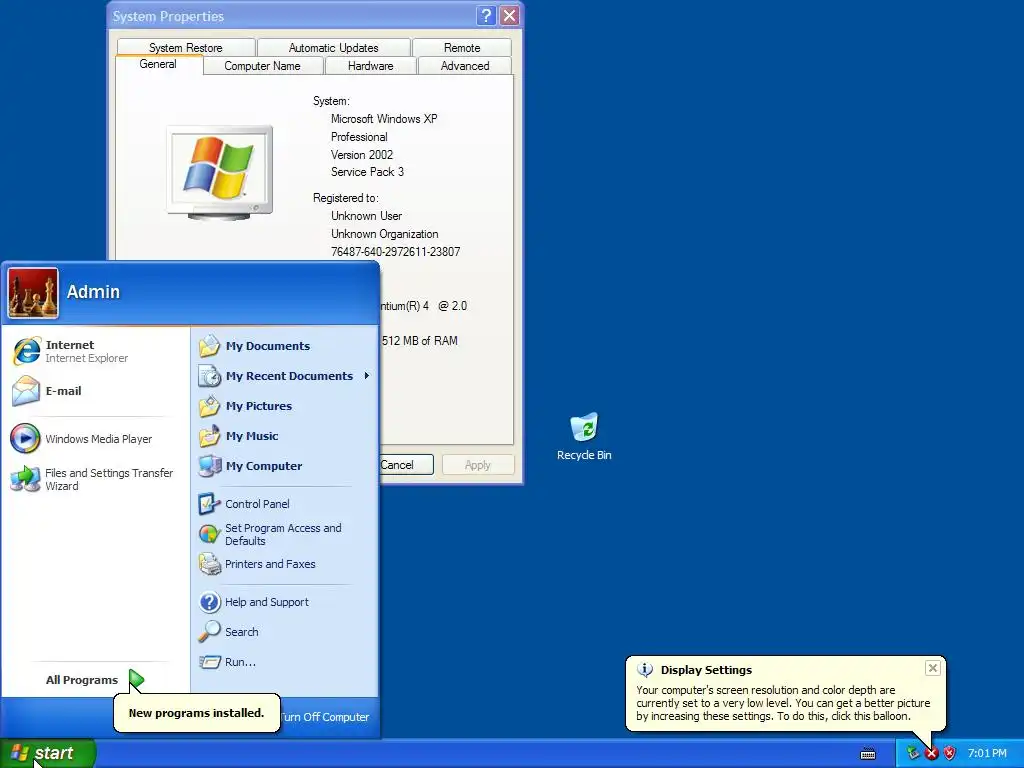1024x768 pixels.
Task: Click Help and Support question icon
Action: coord(210,602)
